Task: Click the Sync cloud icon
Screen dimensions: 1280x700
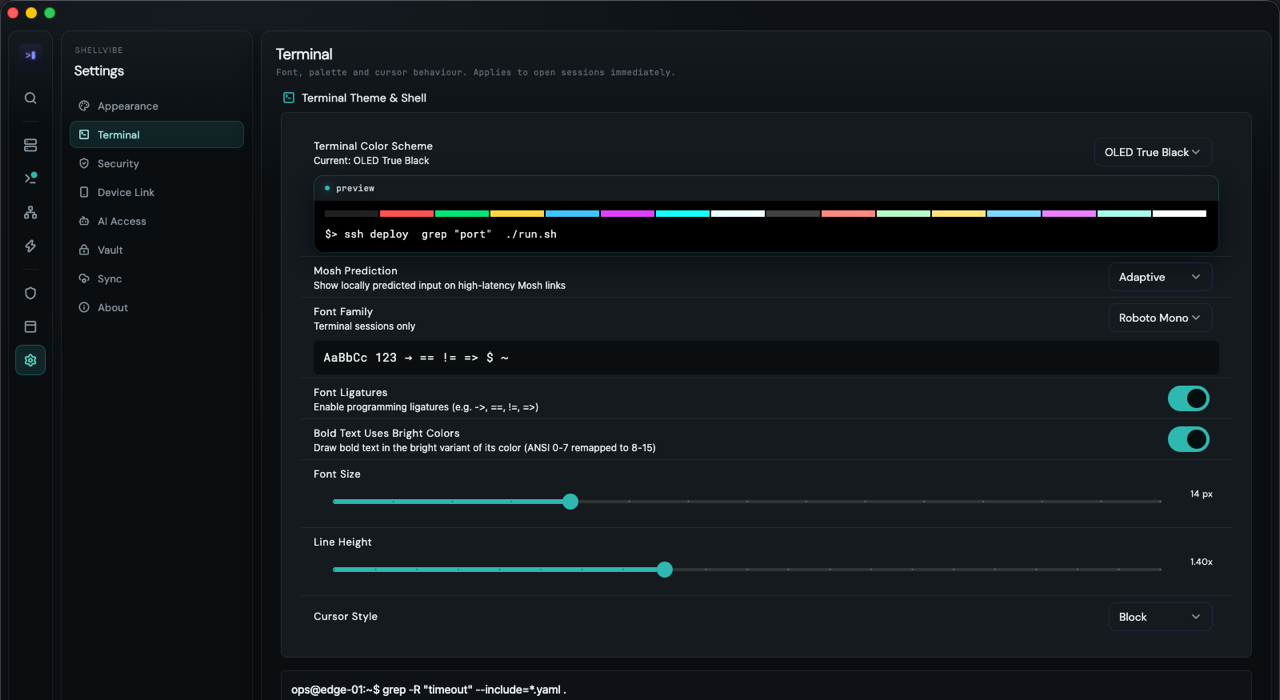Action: click(84, 279)
